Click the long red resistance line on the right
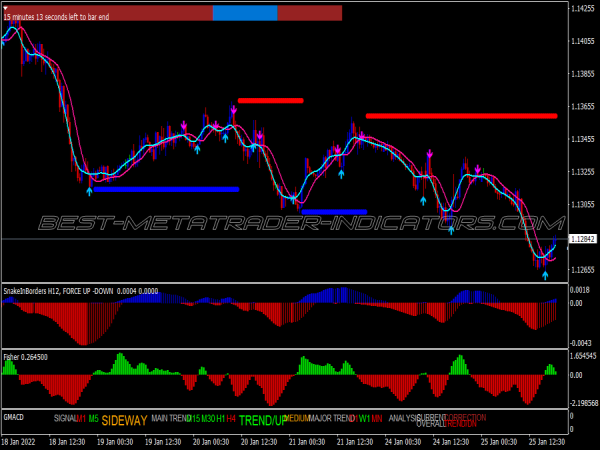The image size is (600, 450). pyautogui.click(x=461, y=116)
